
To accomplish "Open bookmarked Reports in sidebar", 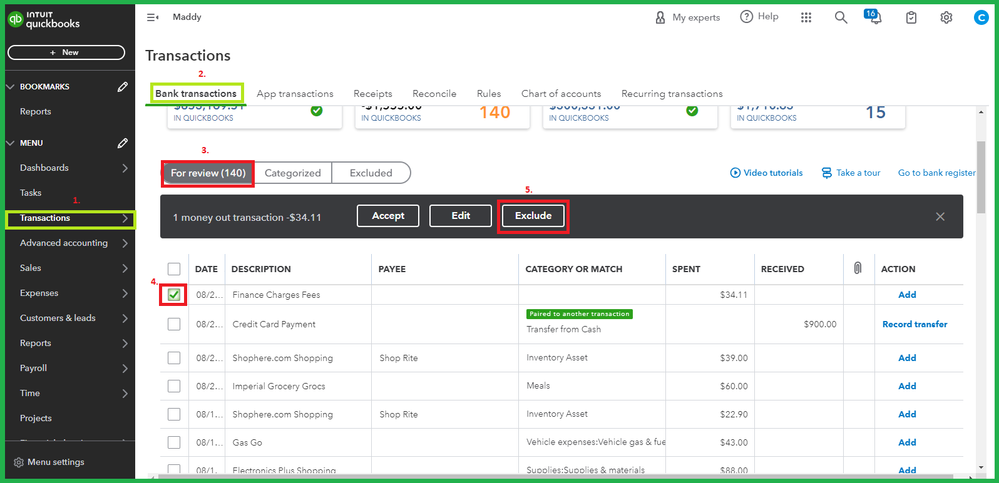I will pyautogui.click(x=35, y=112).
